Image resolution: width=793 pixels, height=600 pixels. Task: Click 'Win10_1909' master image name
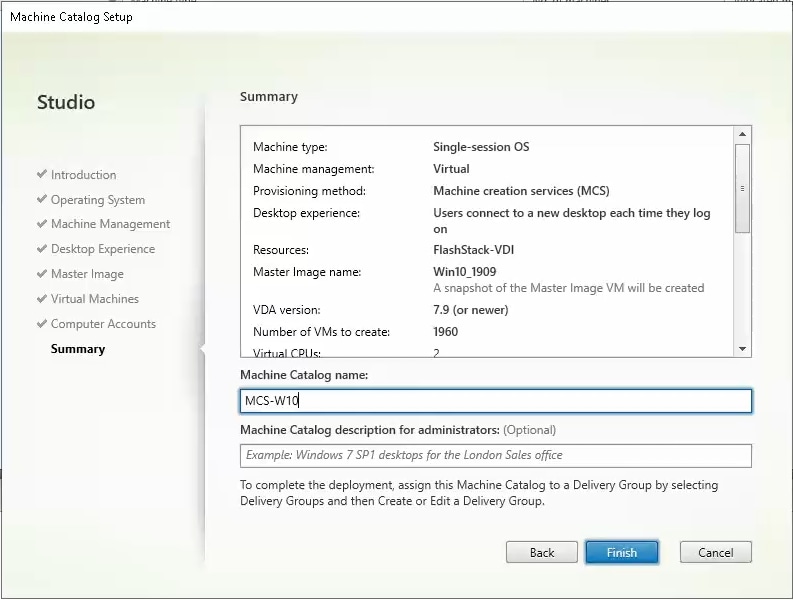[x=464, y=272]
